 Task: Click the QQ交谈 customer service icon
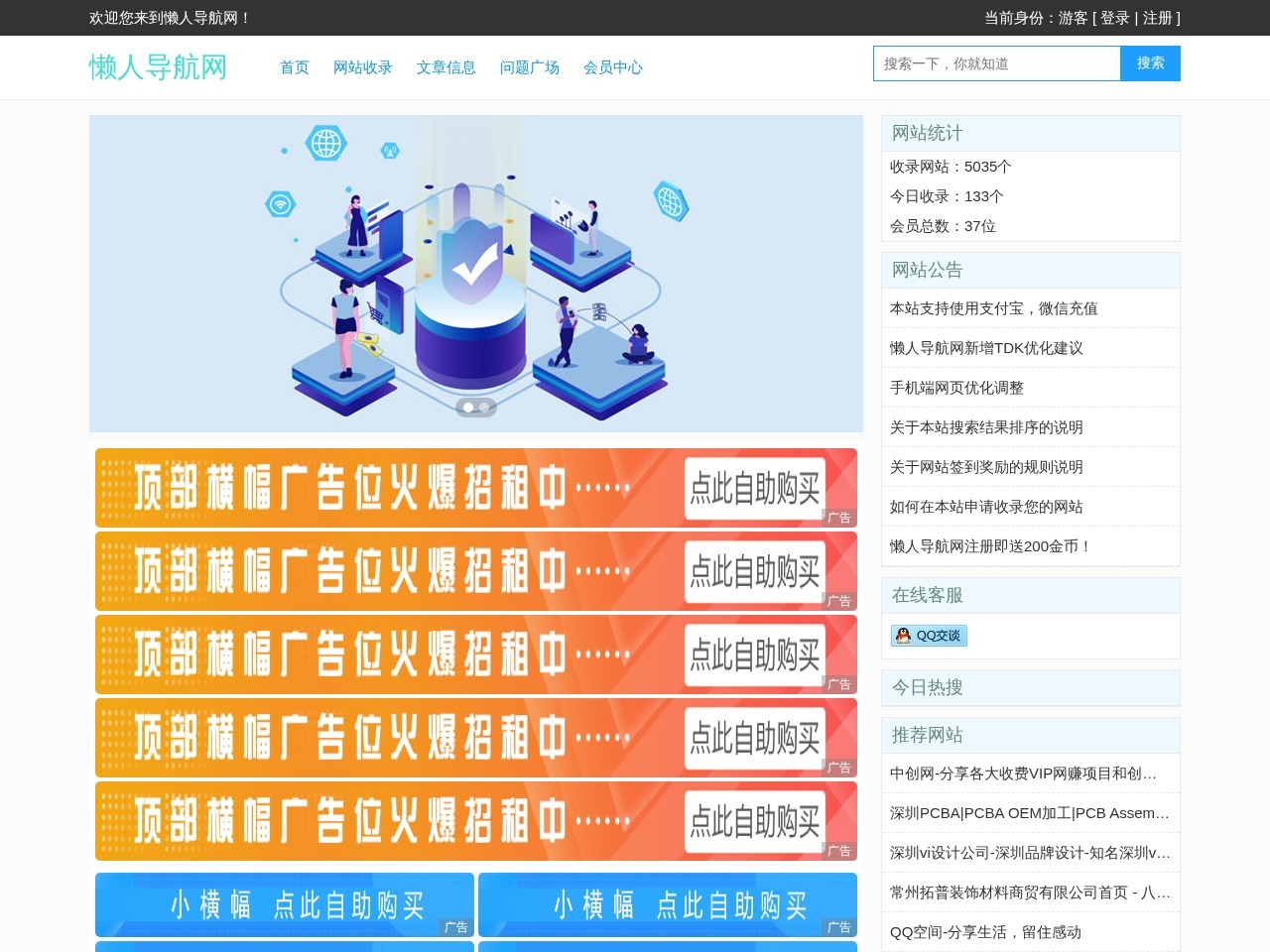coord(929,636)
